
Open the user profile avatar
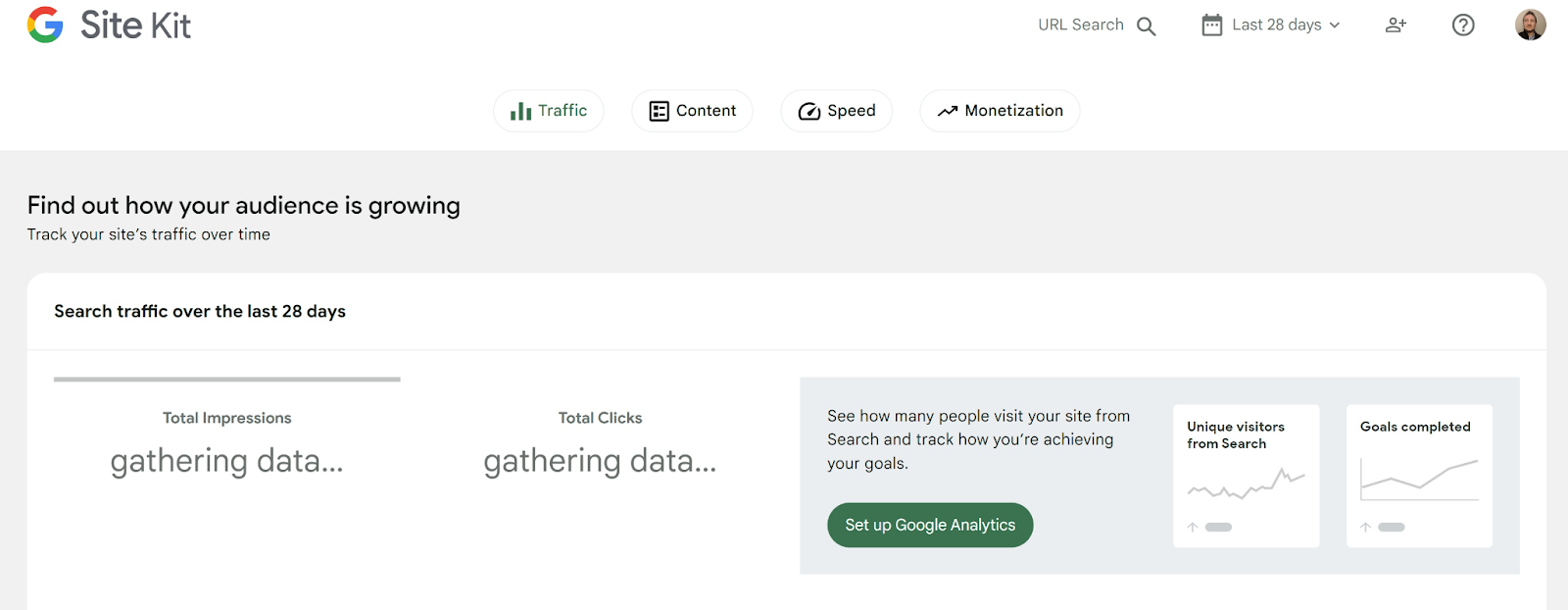pyautogui.click(x=1530, y=25)
